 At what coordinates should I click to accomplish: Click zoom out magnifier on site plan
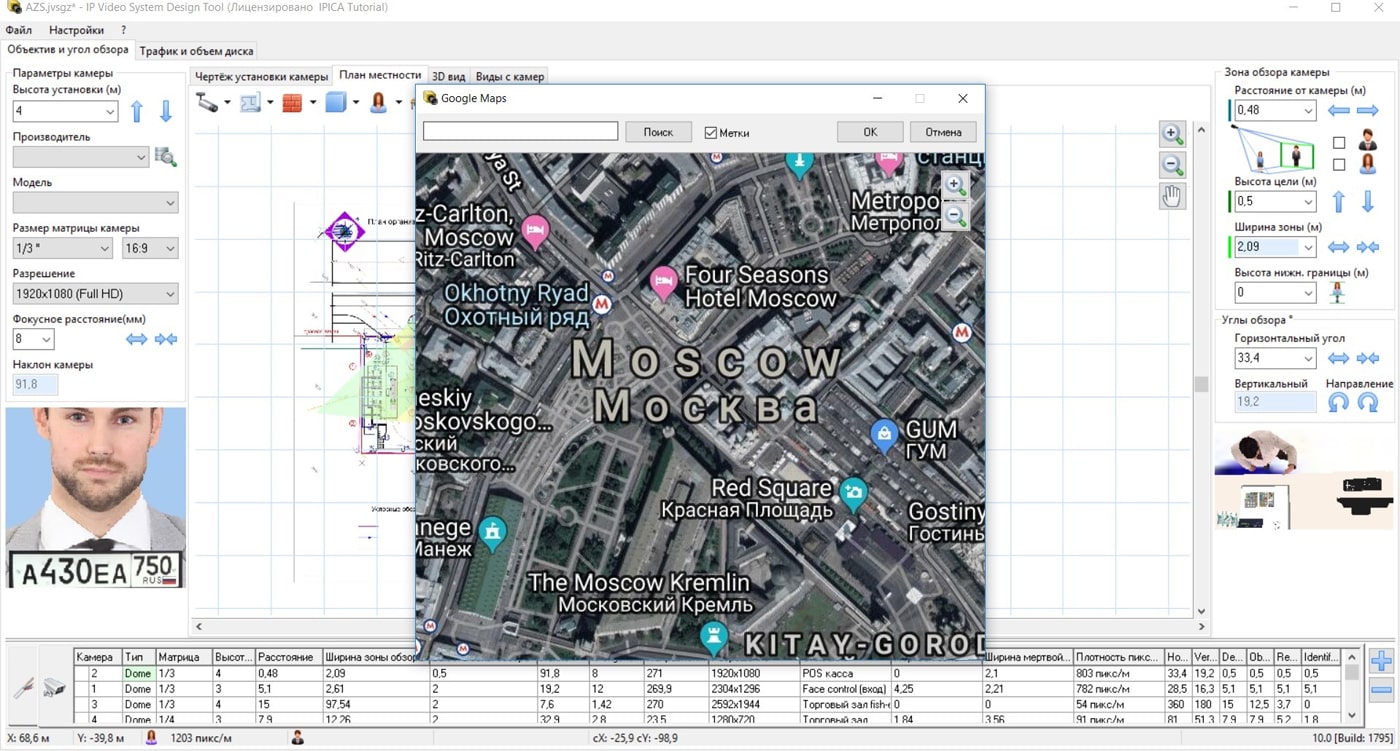point(1172,165)
